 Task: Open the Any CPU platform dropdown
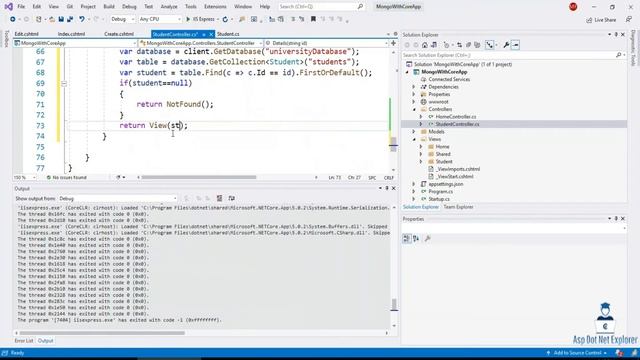click(x=160, y=19)
